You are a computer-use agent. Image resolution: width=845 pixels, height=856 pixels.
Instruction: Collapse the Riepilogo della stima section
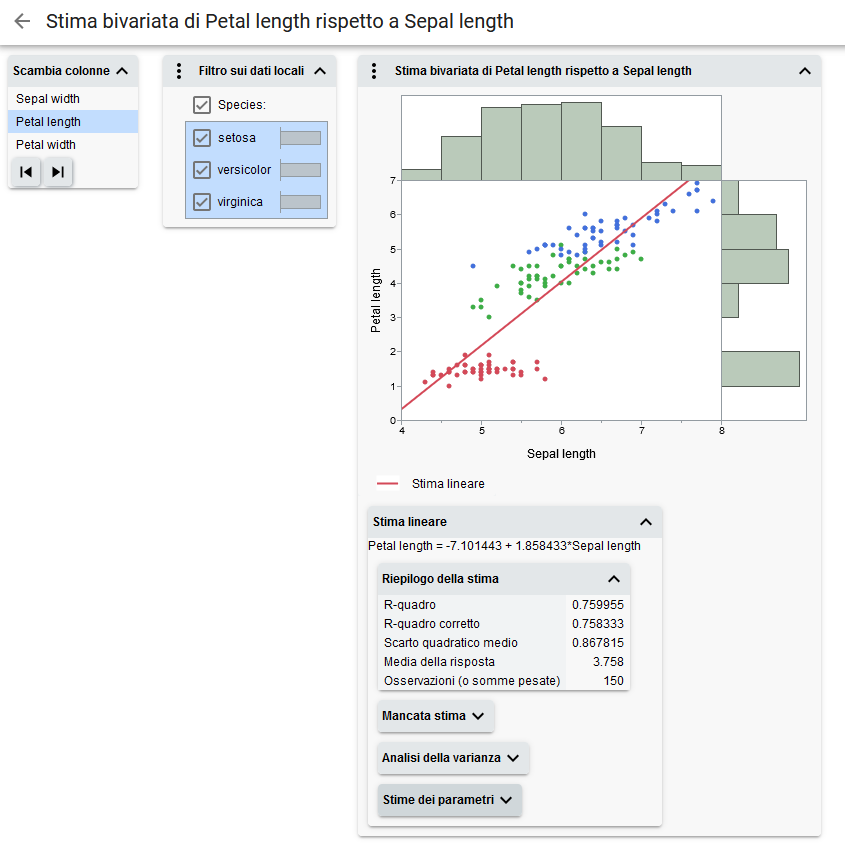(x=614, y=579)
